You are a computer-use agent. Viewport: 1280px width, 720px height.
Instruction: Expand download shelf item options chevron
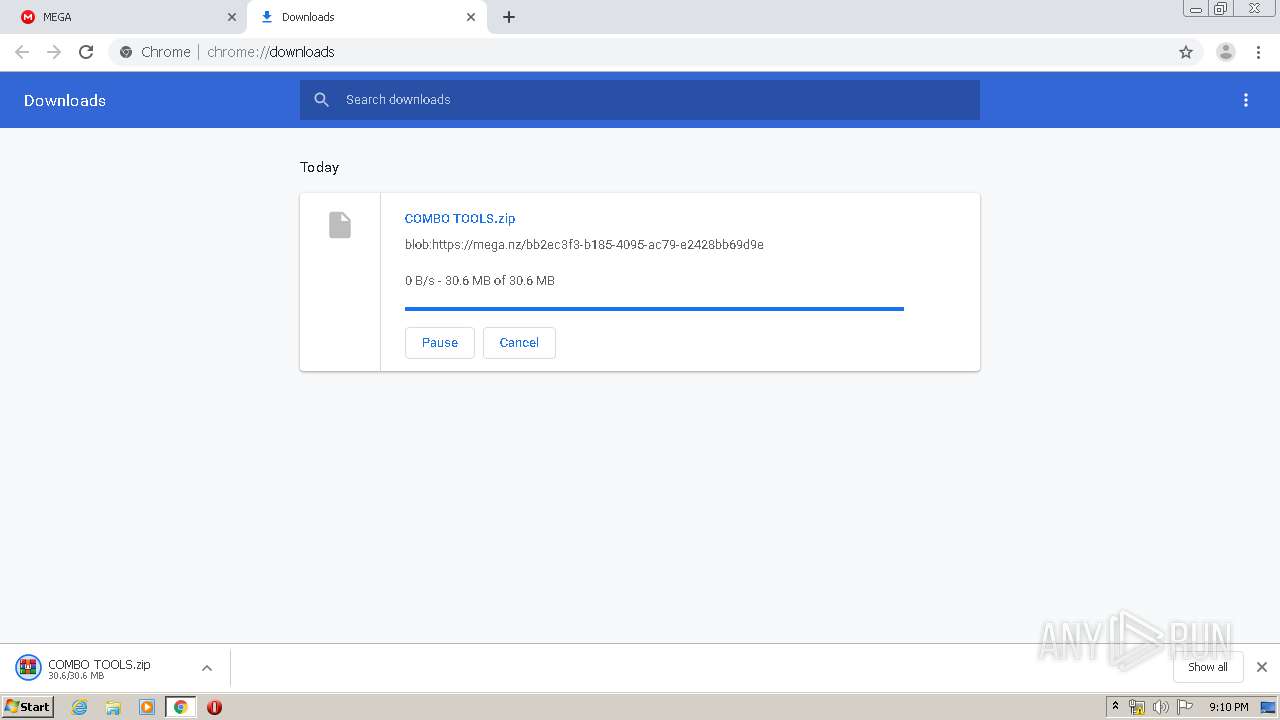click(x=207, y=668)
